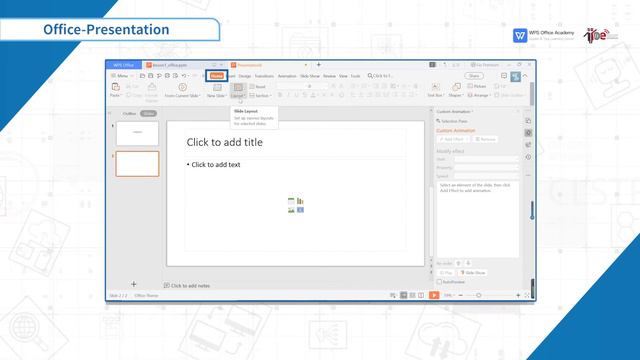The image size is (640, 360).
Task: Click the Play button in animation pane
Action: click(x=446, y=273)
